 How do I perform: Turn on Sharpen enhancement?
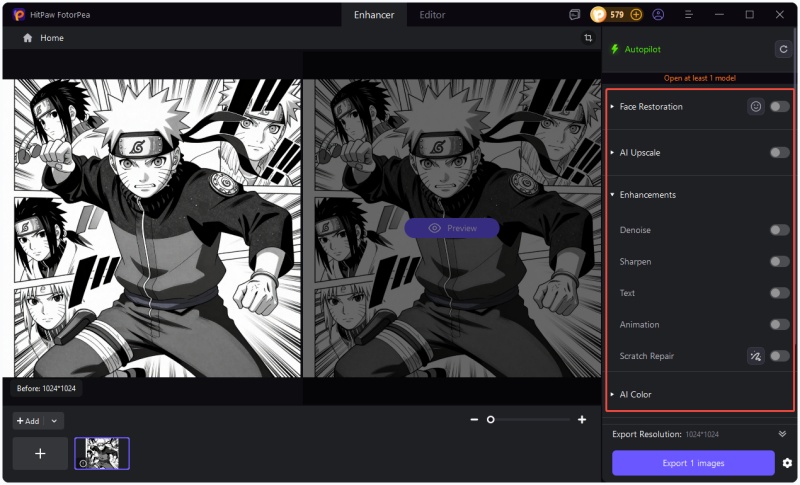tap(780, 262)
